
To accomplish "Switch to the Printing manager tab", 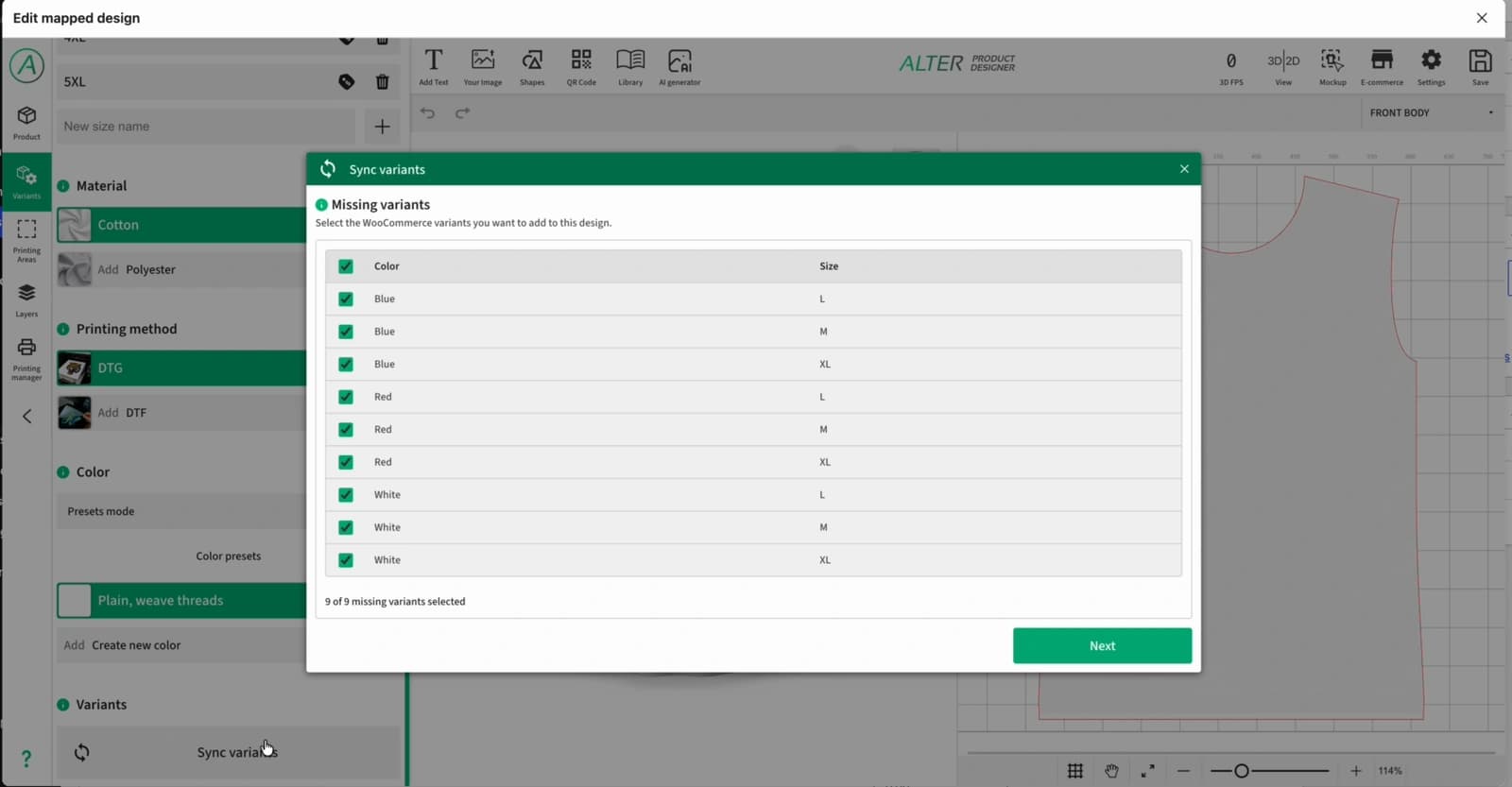I will [x=26, y=359].
